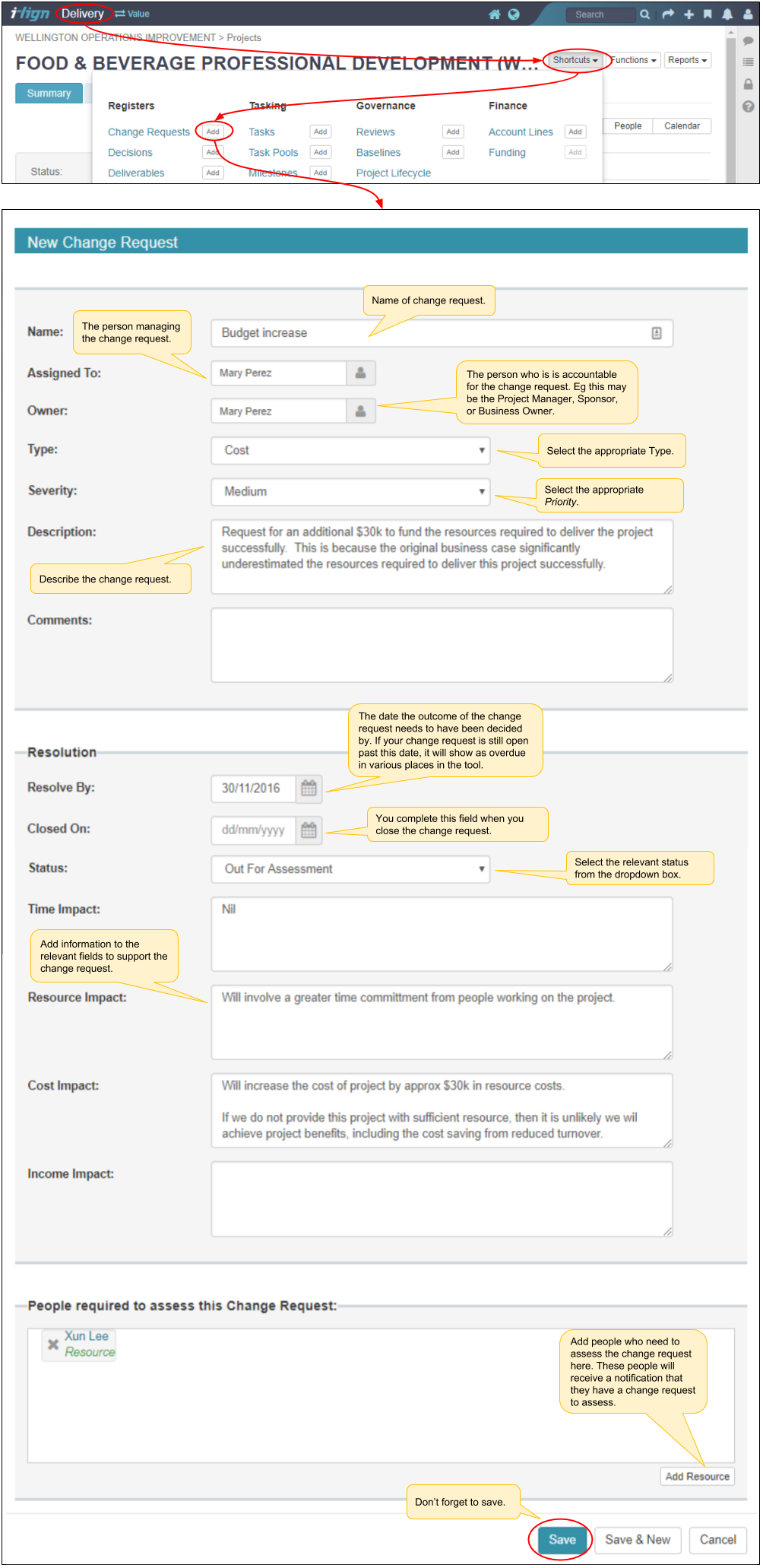Open the Severity dropdown showing Medium
763x1568 pixels.
(x=350, y=492)
